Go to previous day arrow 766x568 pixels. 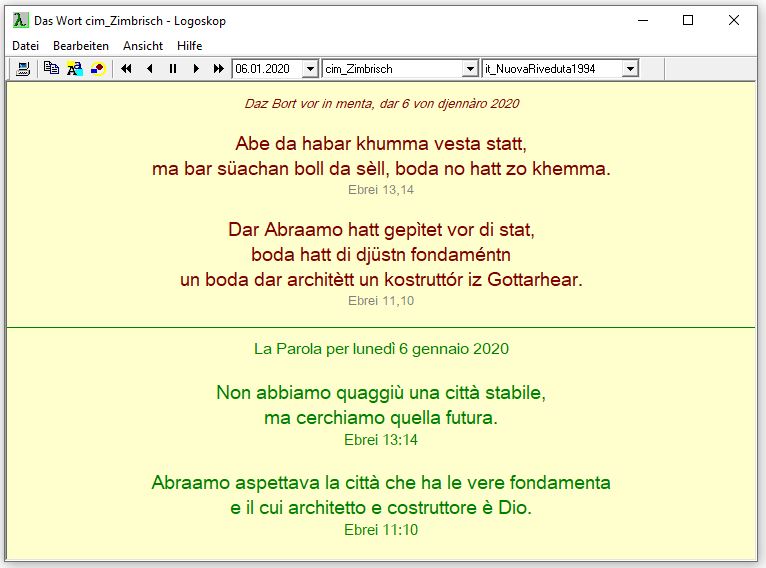(149, 69)
